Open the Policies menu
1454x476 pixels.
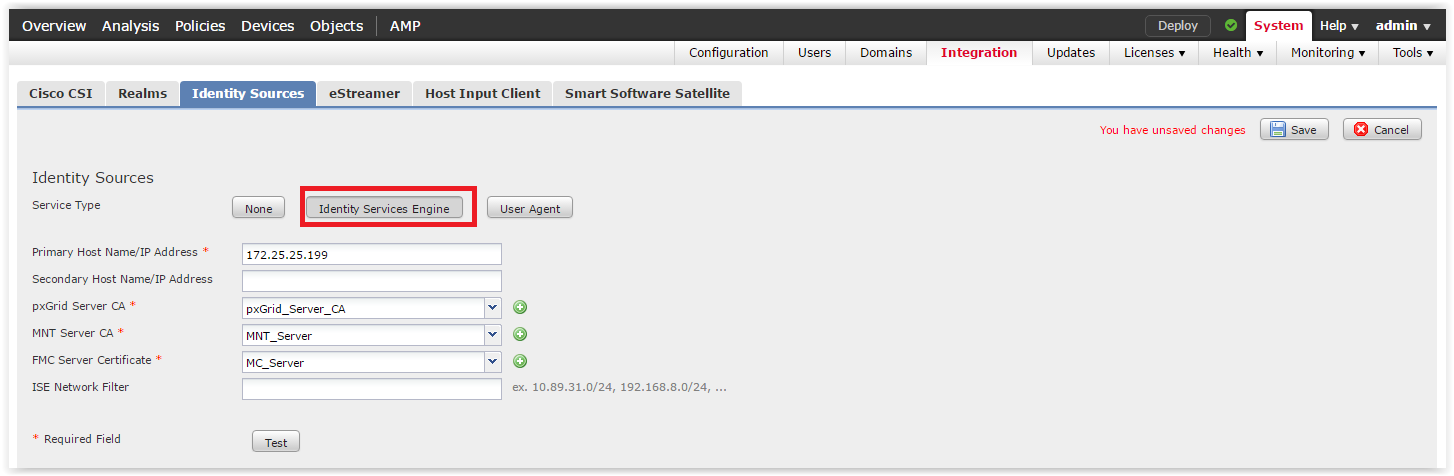pyautogui.click(x=200, y=26)
